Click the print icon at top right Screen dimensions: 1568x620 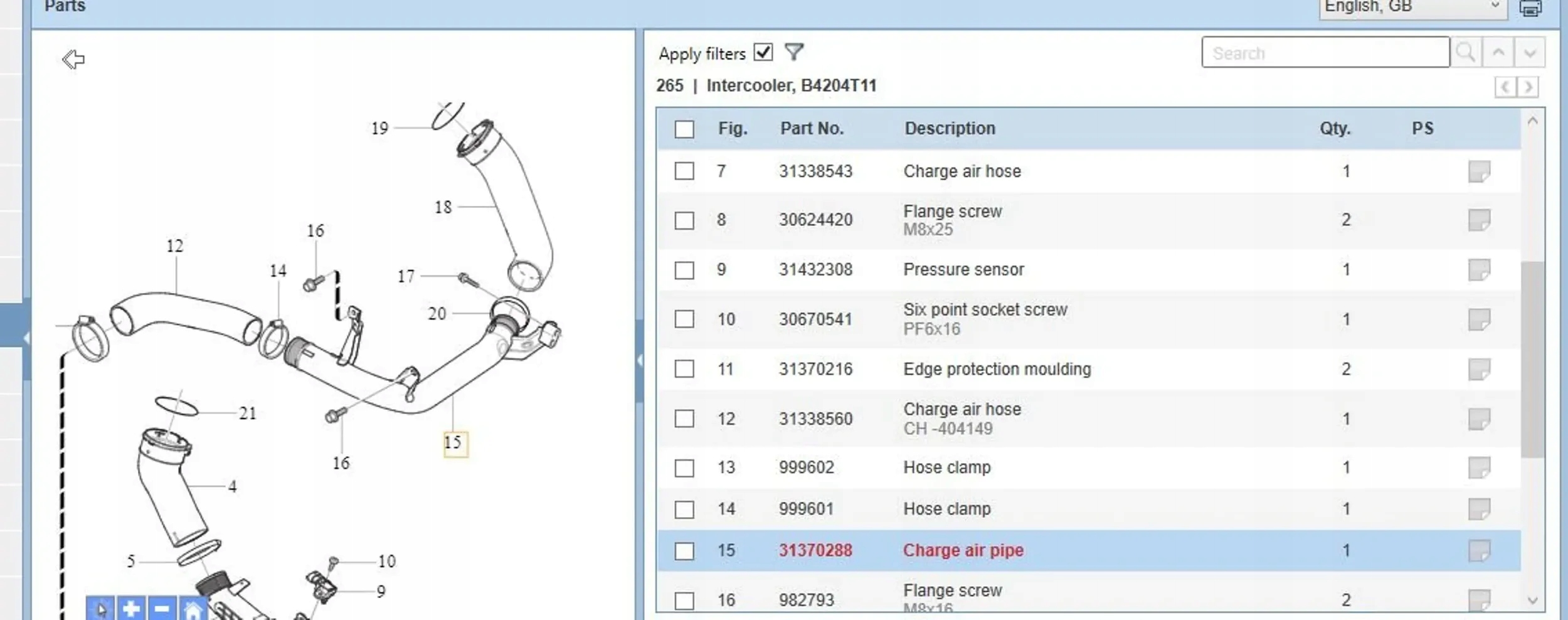tap(1530, 8)
